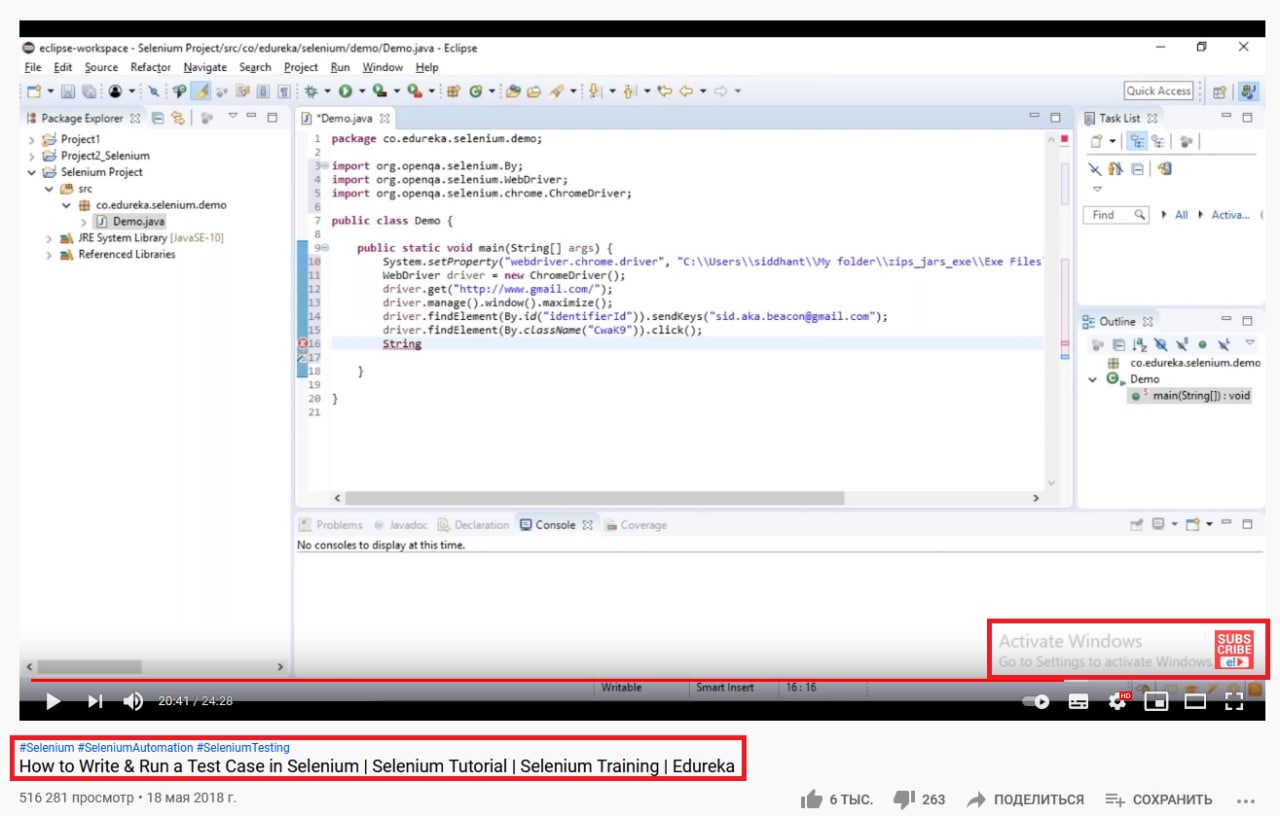Toggle alphabetical Sort in the Outline view

tap(1140, 345)
